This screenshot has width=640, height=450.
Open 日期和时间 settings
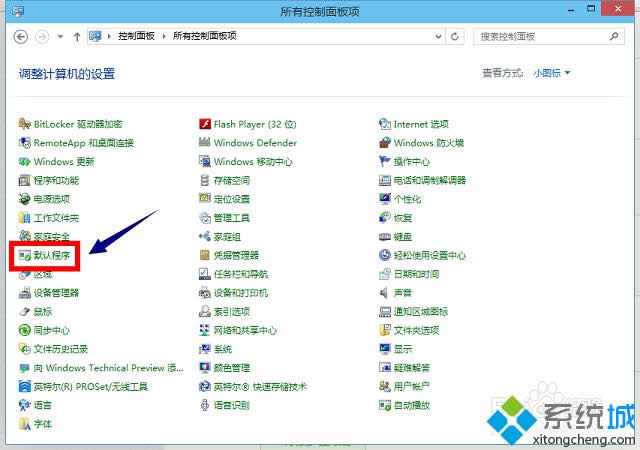tap(416, 274)
